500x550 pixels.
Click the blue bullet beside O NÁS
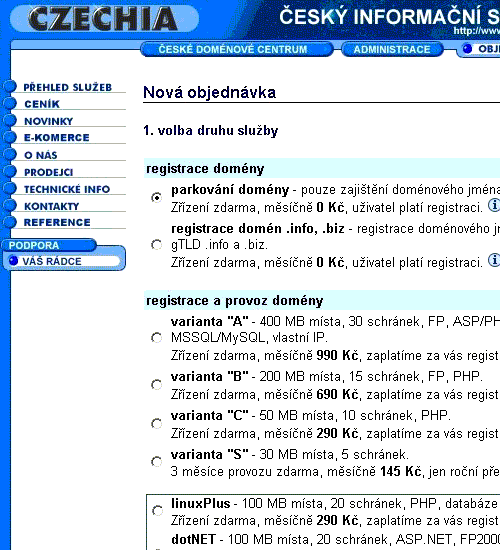[x=10, y=154]
